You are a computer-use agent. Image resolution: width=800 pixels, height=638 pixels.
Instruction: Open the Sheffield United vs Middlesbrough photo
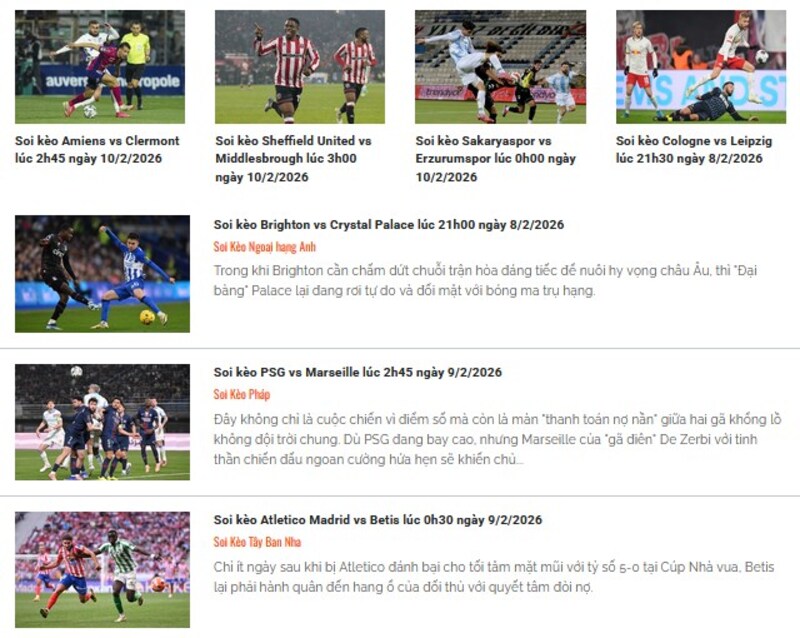coord(300,67)
